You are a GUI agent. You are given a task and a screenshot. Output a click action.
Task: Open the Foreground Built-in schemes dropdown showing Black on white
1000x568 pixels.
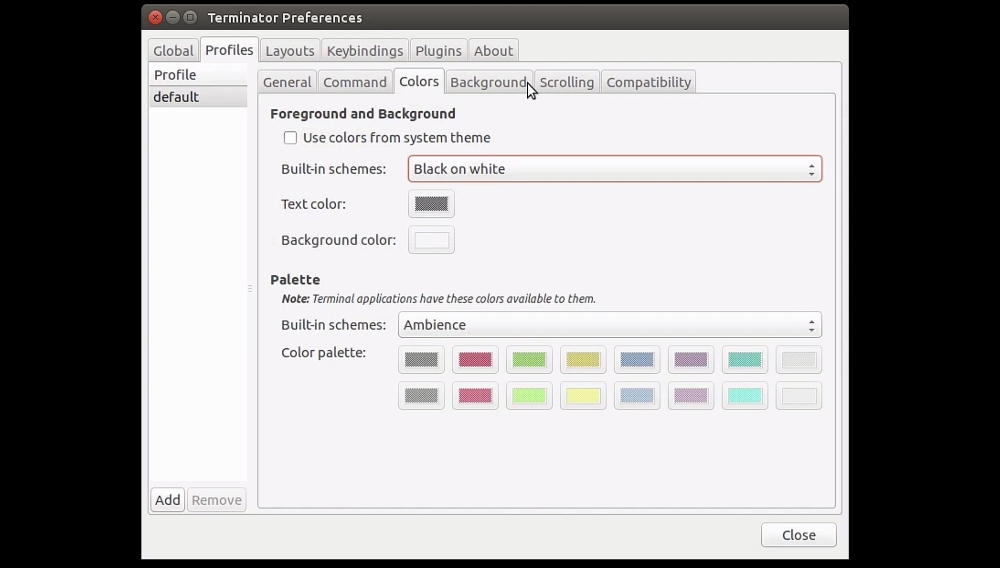click(x=615, y=169)
